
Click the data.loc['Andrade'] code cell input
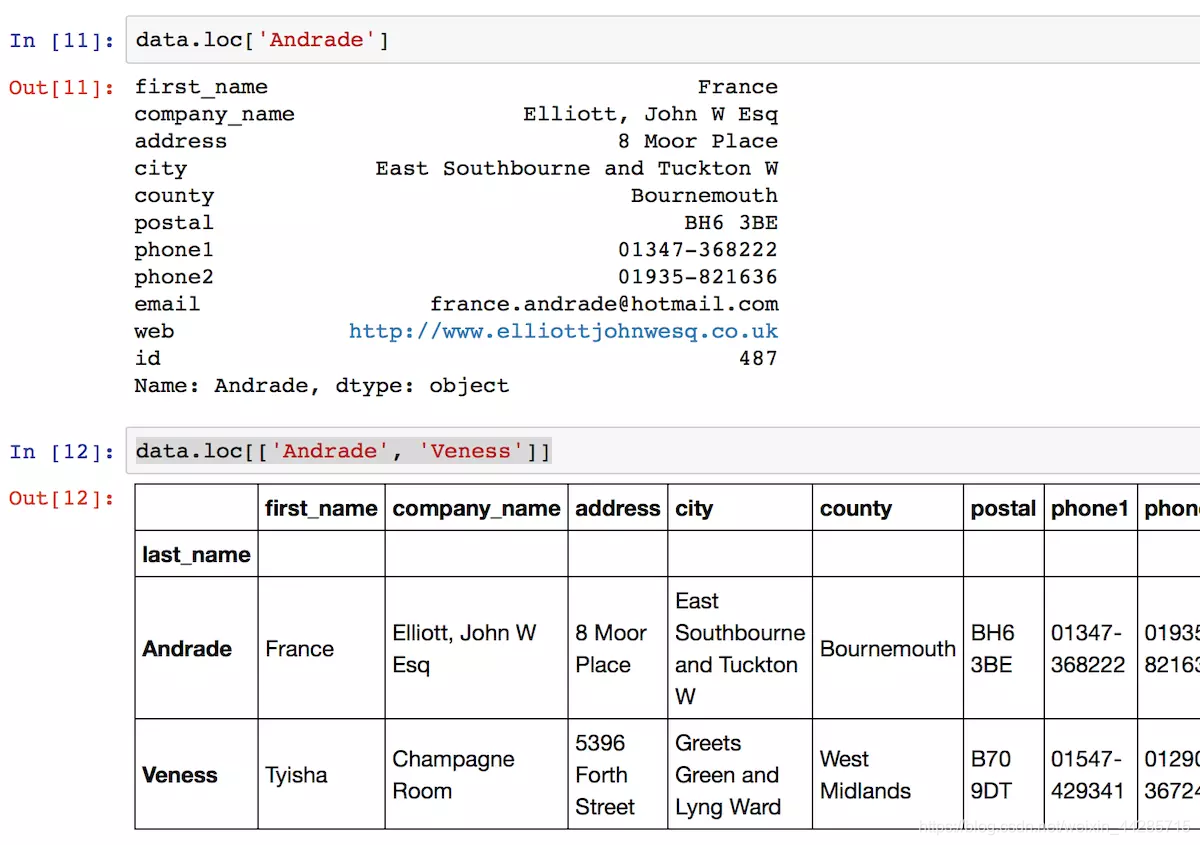[662, 40]
